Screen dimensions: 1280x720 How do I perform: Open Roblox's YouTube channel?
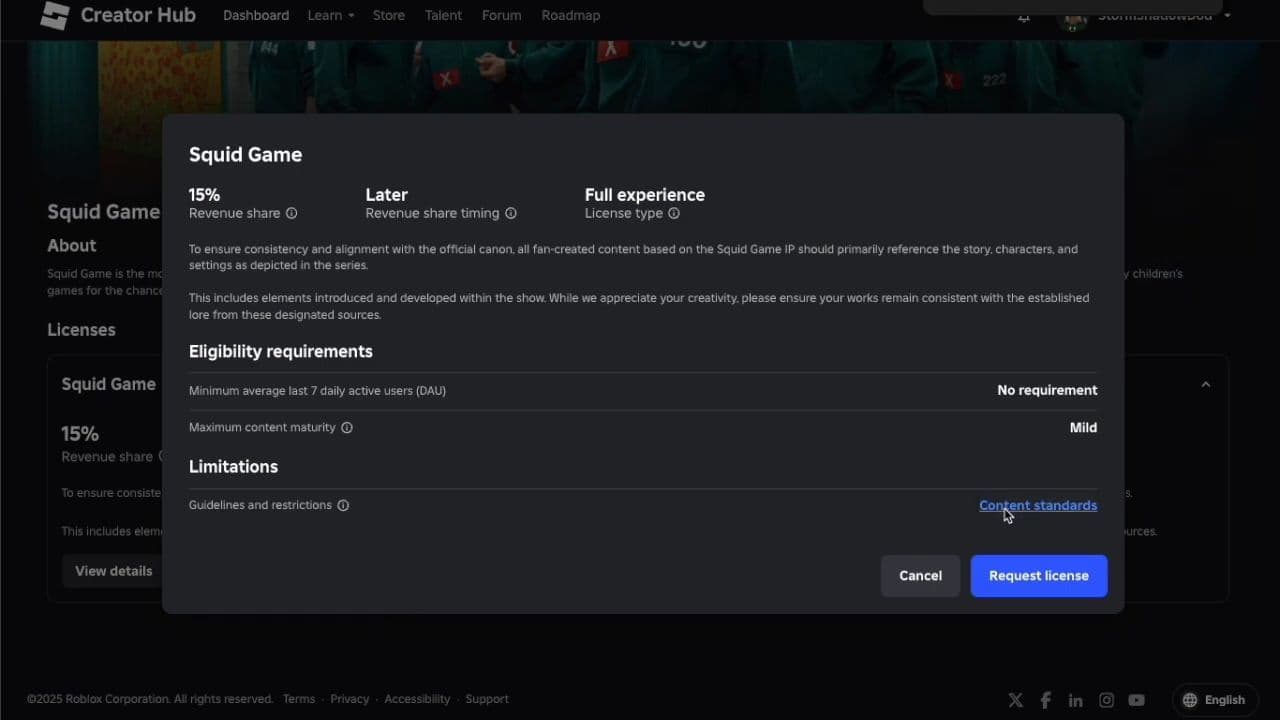[x=1136, y=700]
